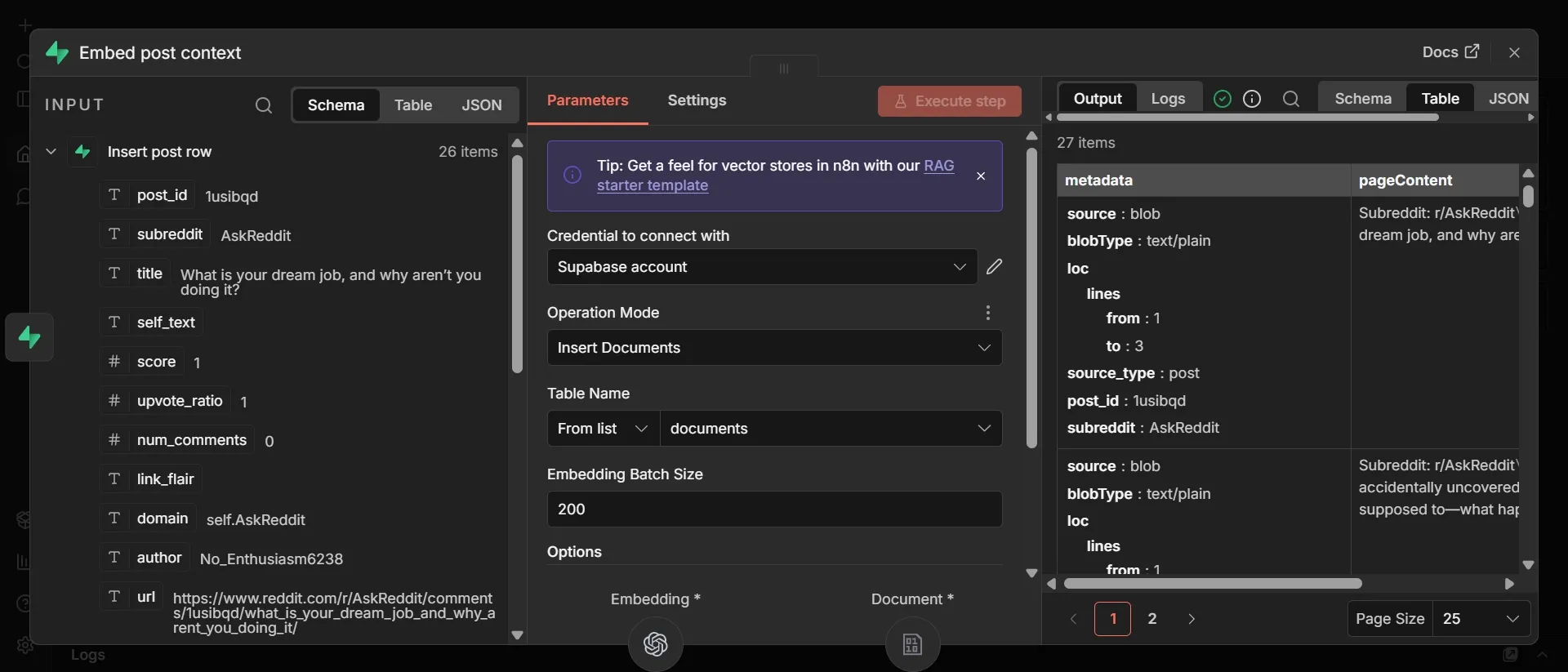Switch input view to Schema
This screenshot has height=672, width=1568.
coord(336,105)
